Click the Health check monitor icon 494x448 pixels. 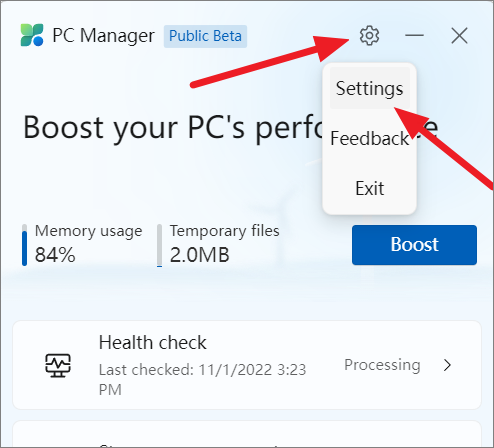(x=58, y=365)
